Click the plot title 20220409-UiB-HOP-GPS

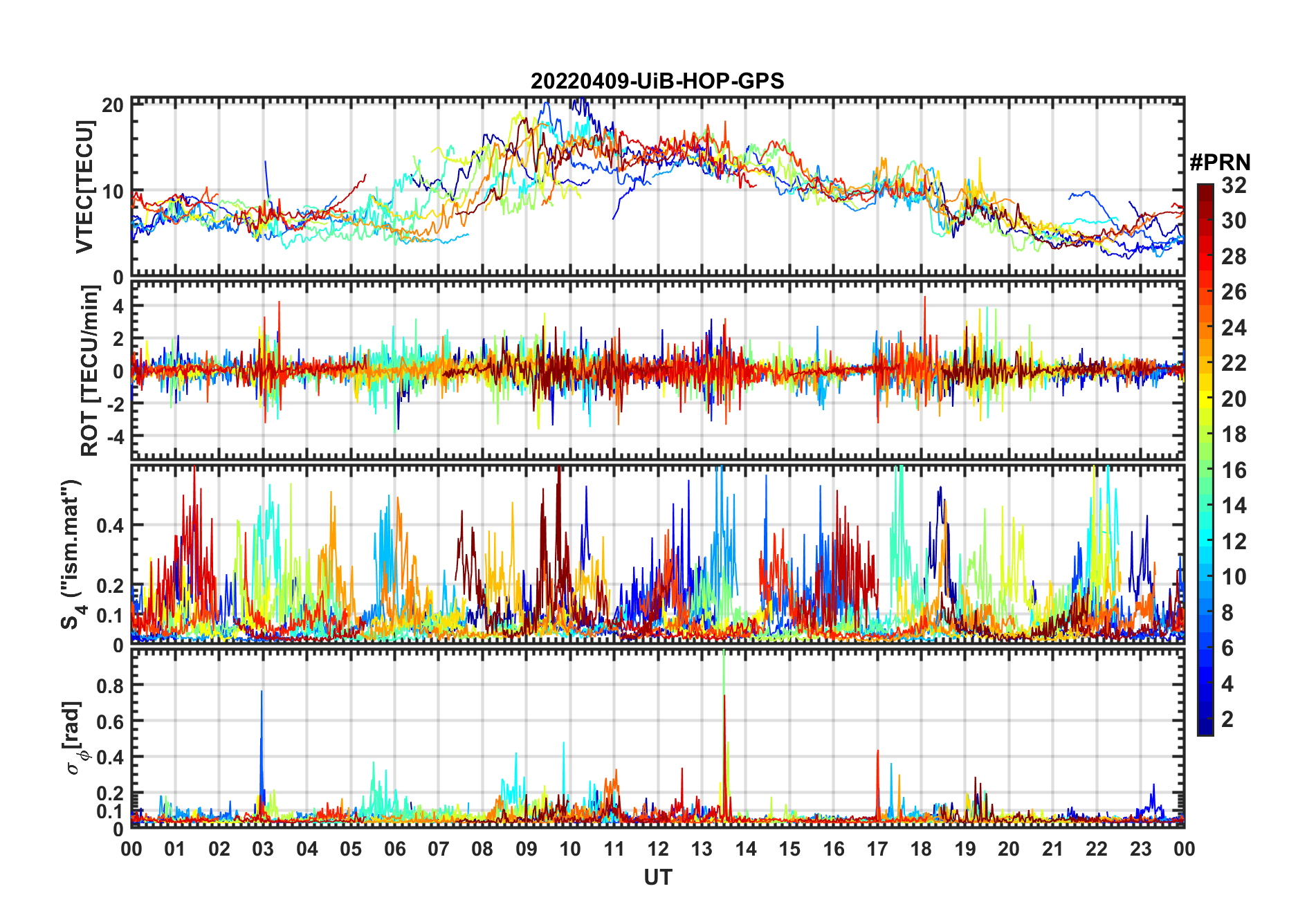click(657, 82)
